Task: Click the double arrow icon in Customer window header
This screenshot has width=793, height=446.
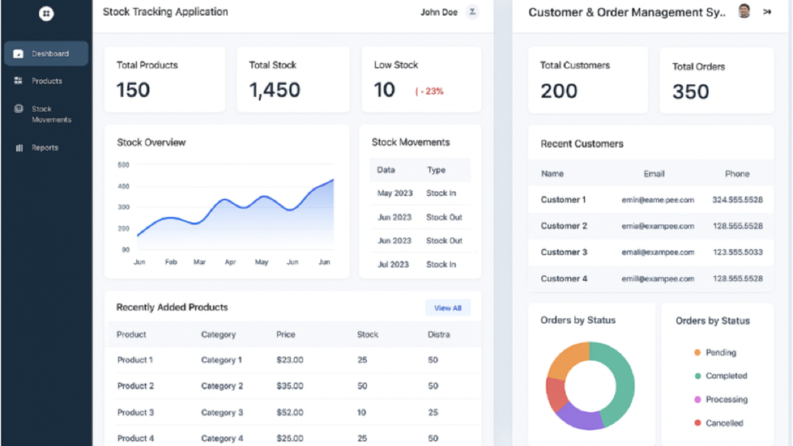Action: (x=767, y=12)
